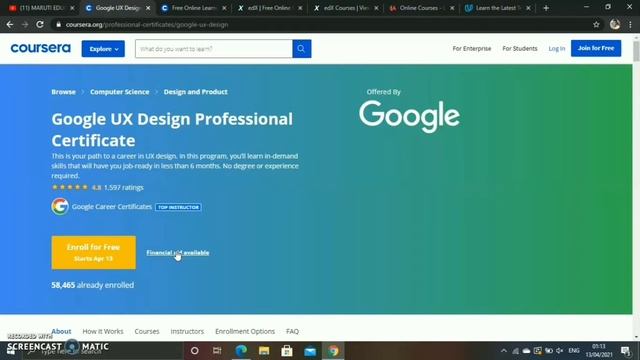Click the browser forward arrow

pyautogui.click(x=25, y=24)
